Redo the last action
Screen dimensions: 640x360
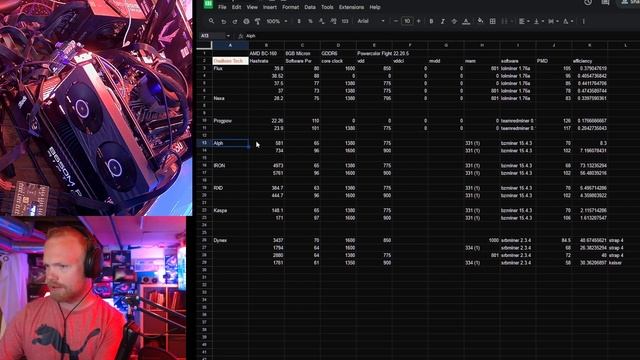point(235,21)
